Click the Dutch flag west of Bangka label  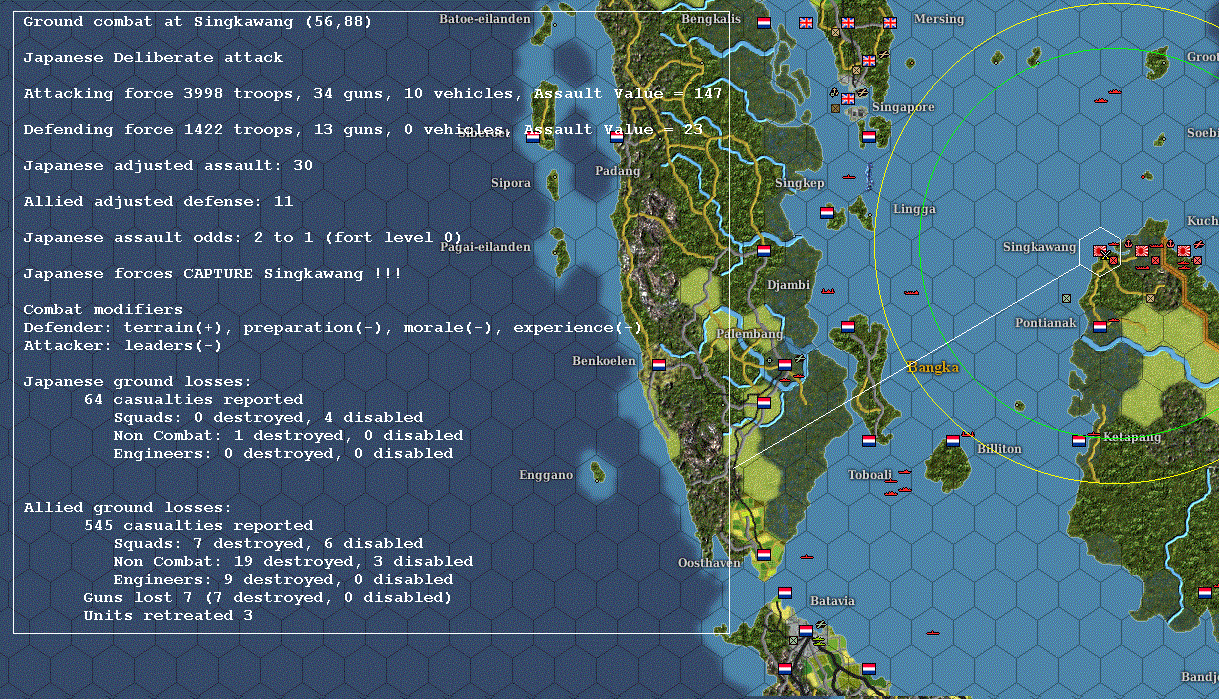[848, 326]
